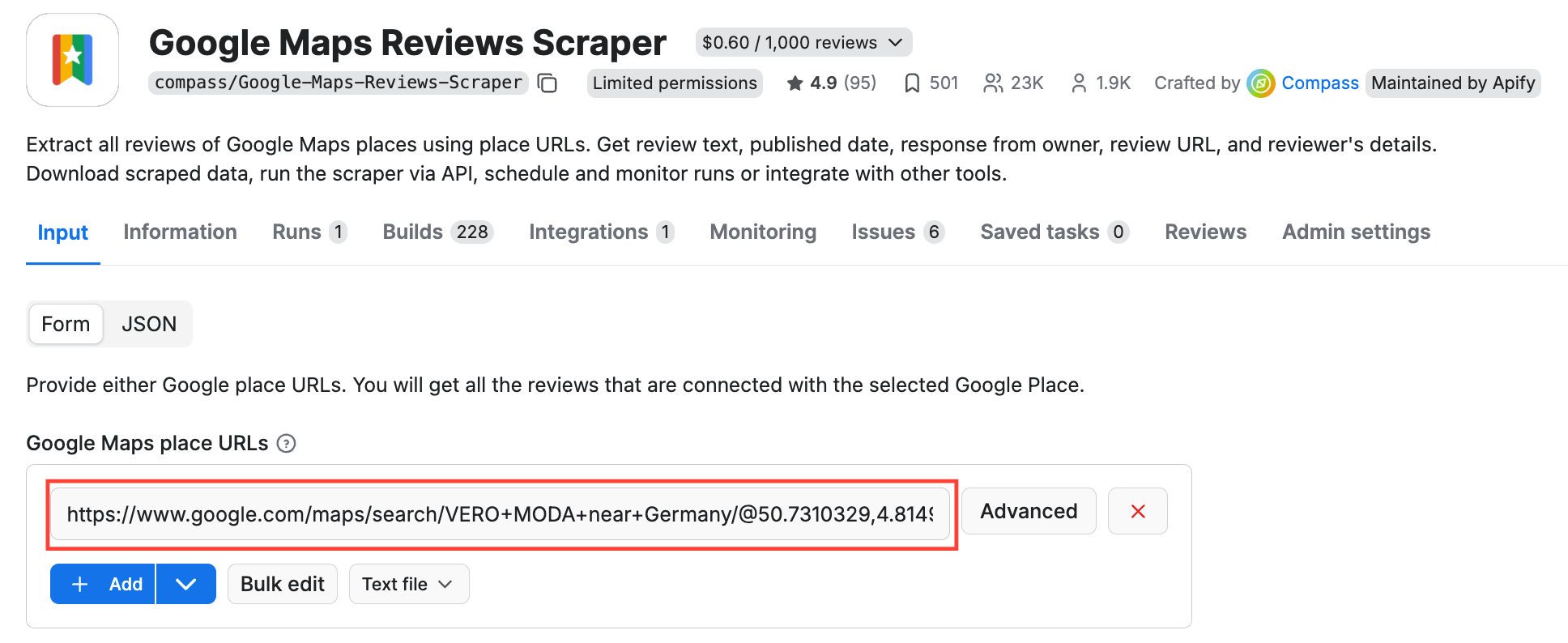The width and height of the screenshot is (1568, 643).
Task: Click the Advanced button
Action: 1029,511
